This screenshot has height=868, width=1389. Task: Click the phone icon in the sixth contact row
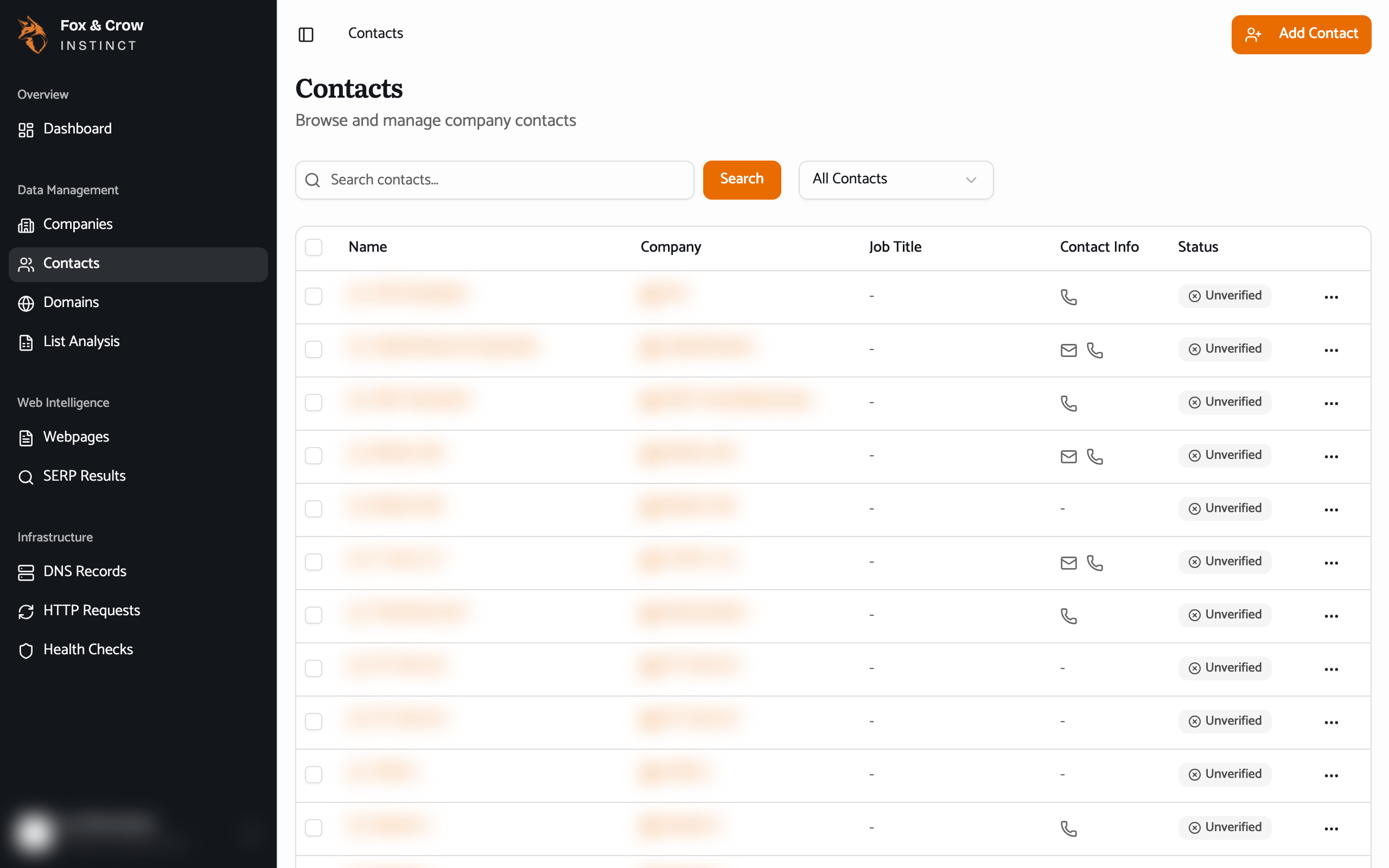click(1094, 563)
